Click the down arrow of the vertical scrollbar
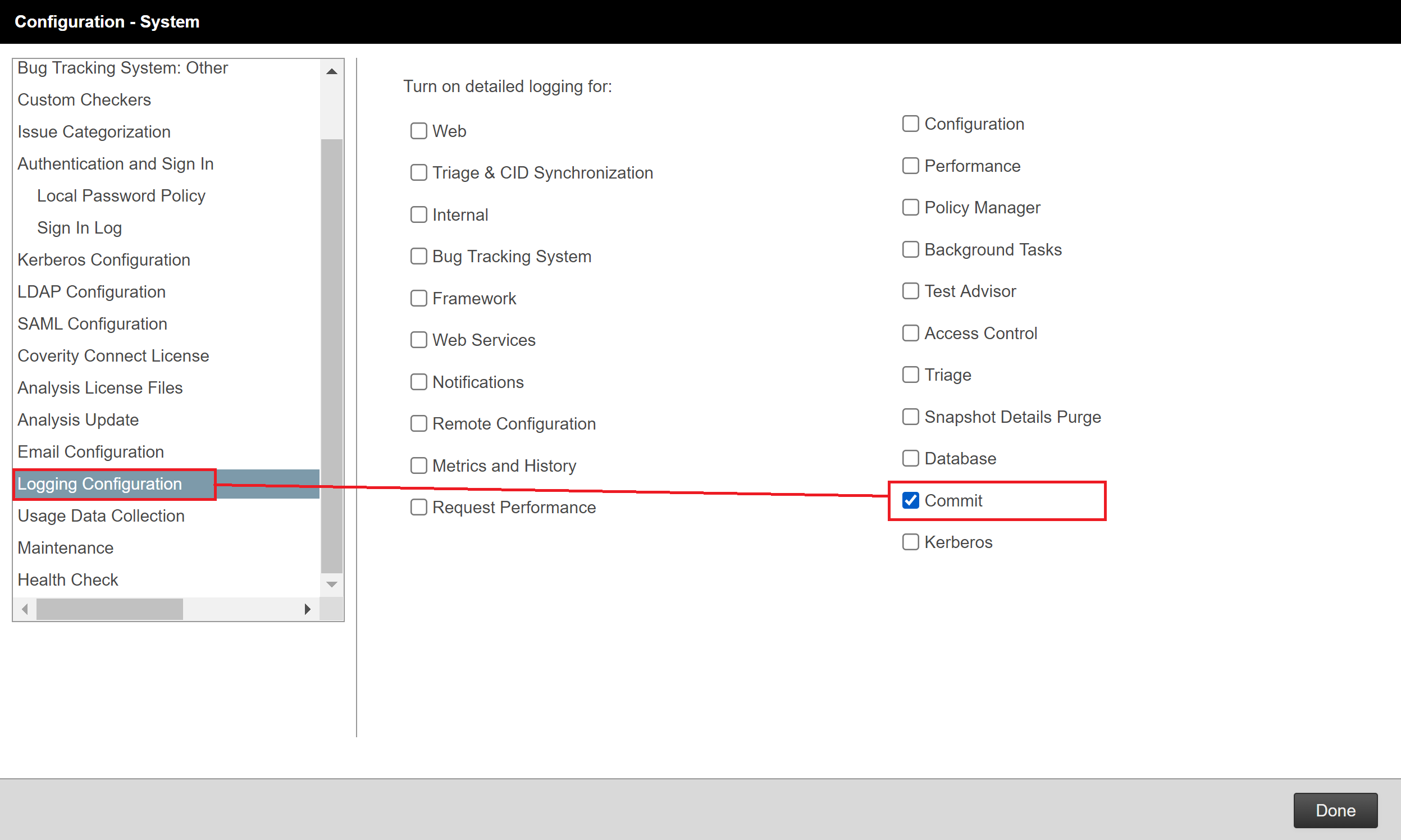The width and height of the screenshot is (1401, 840). point(332,583)
